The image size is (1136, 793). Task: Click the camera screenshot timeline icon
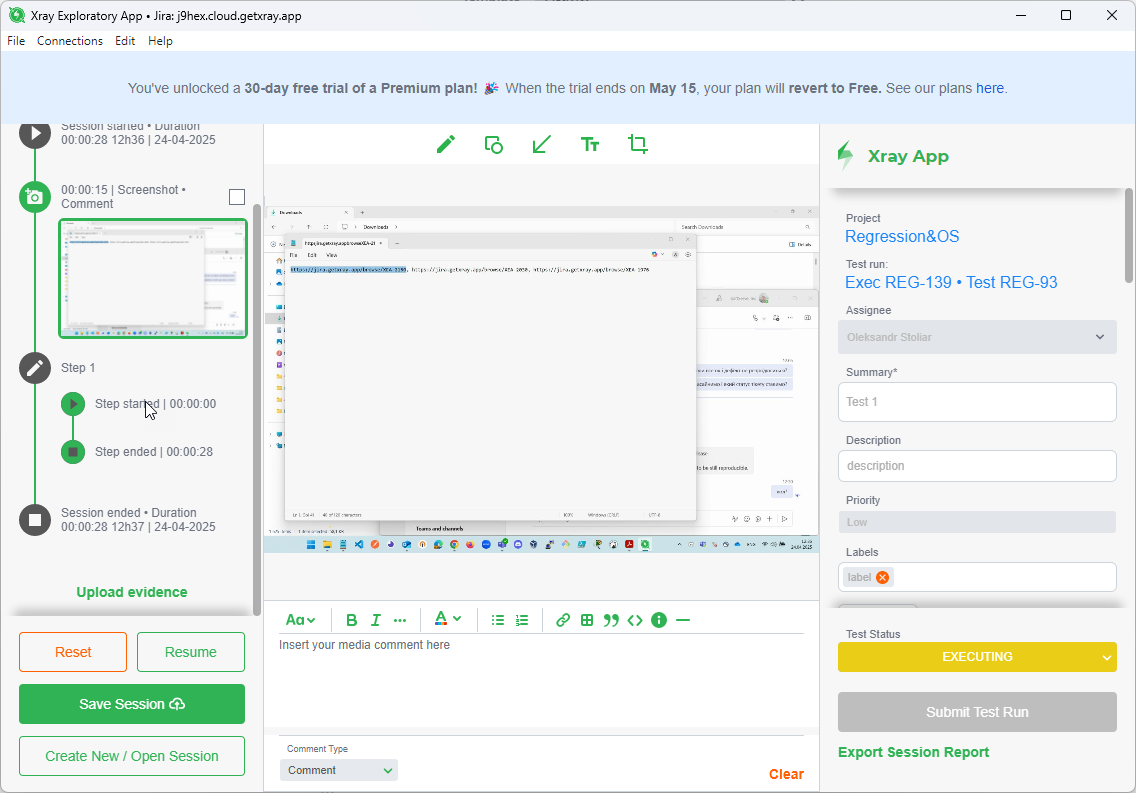click(35, 196)
